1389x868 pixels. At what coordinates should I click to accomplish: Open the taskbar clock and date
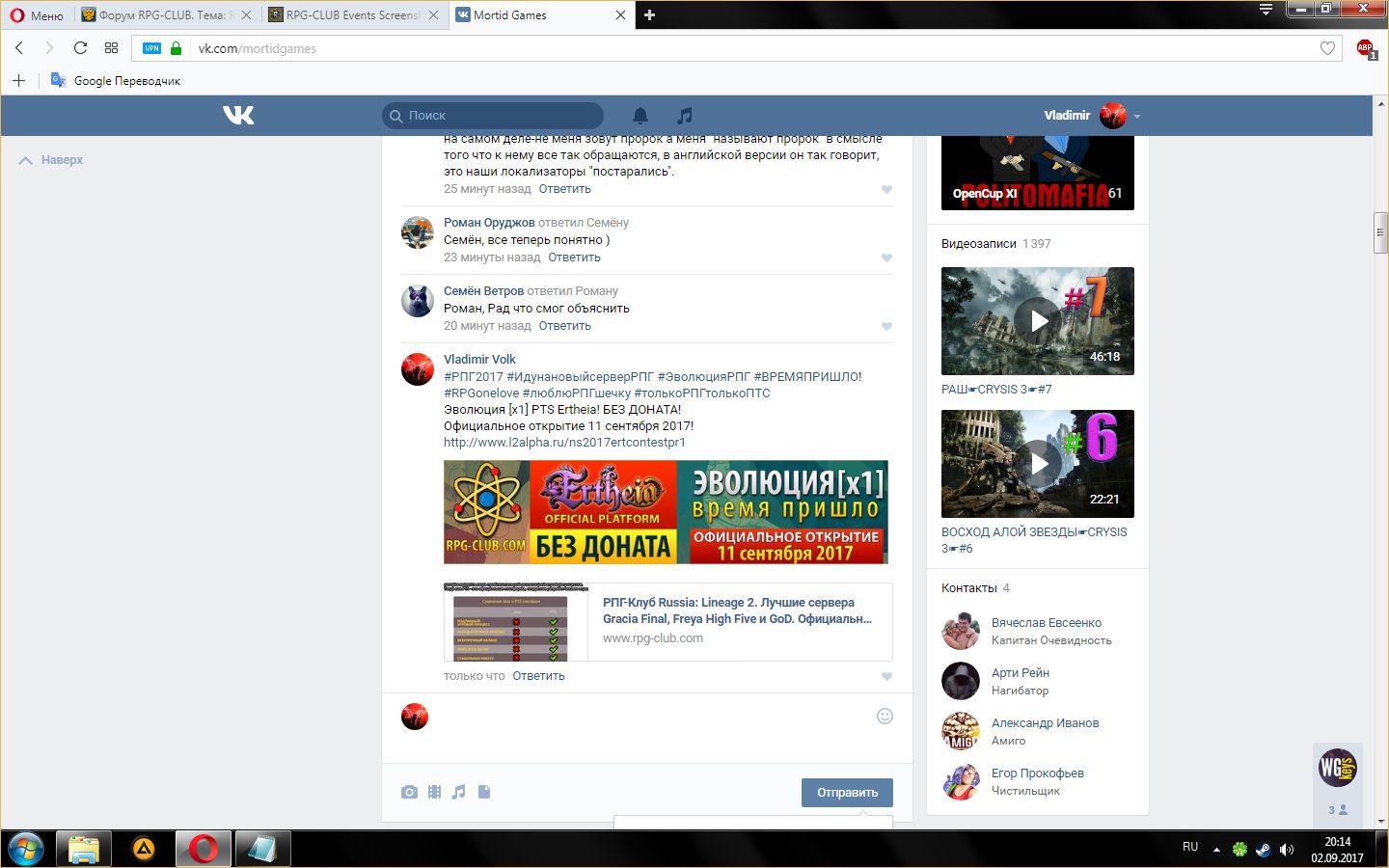click(x=1337, y=850)
